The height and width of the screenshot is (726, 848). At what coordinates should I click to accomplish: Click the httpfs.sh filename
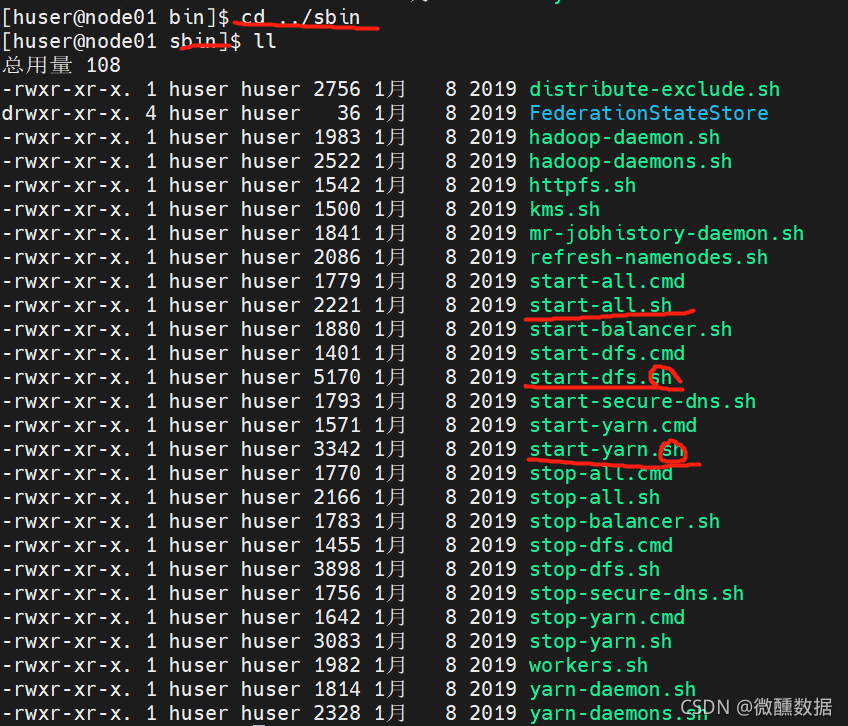(x=582, y=186)
